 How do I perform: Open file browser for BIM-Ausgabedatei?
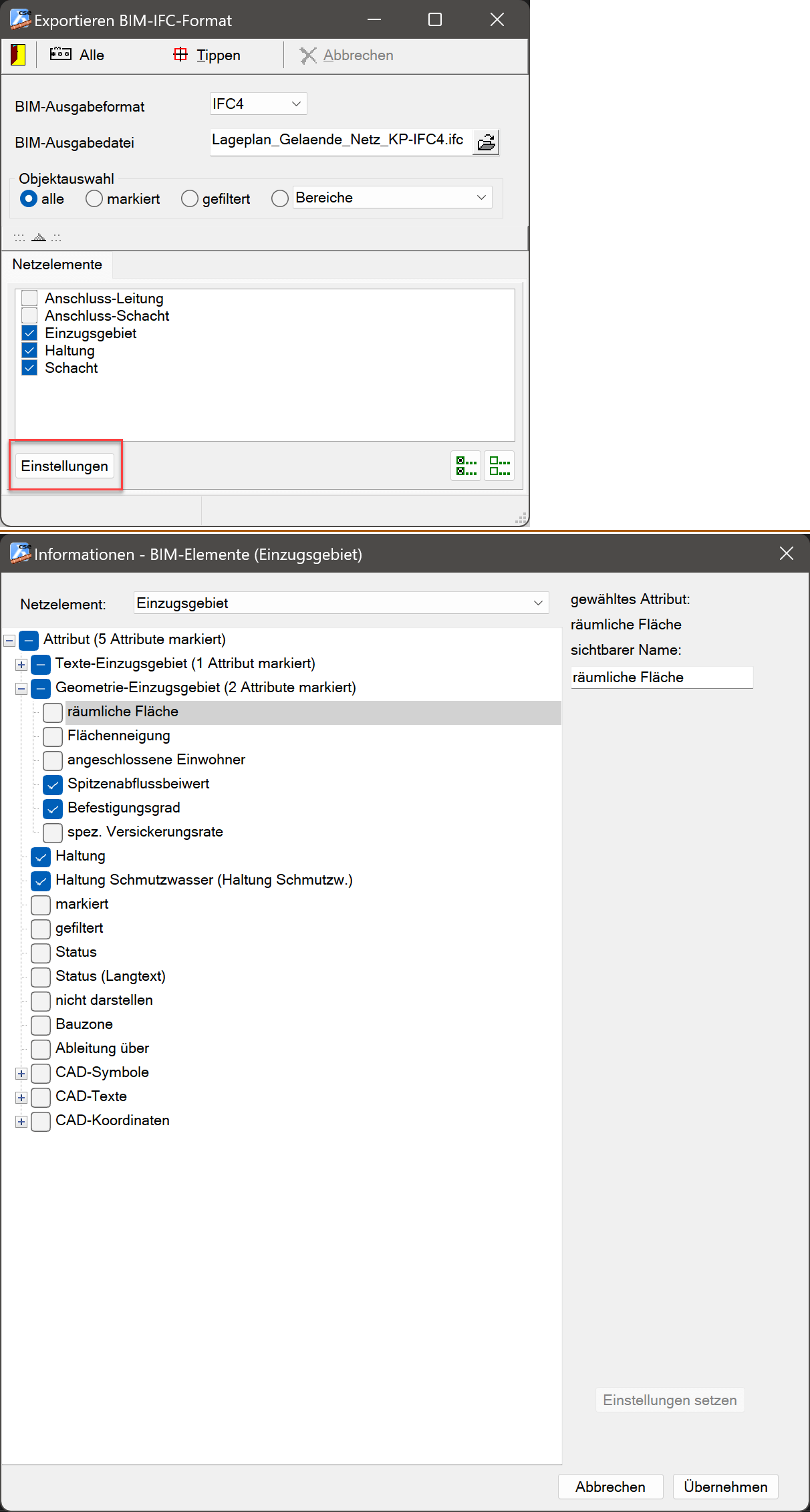click(486, 142)
